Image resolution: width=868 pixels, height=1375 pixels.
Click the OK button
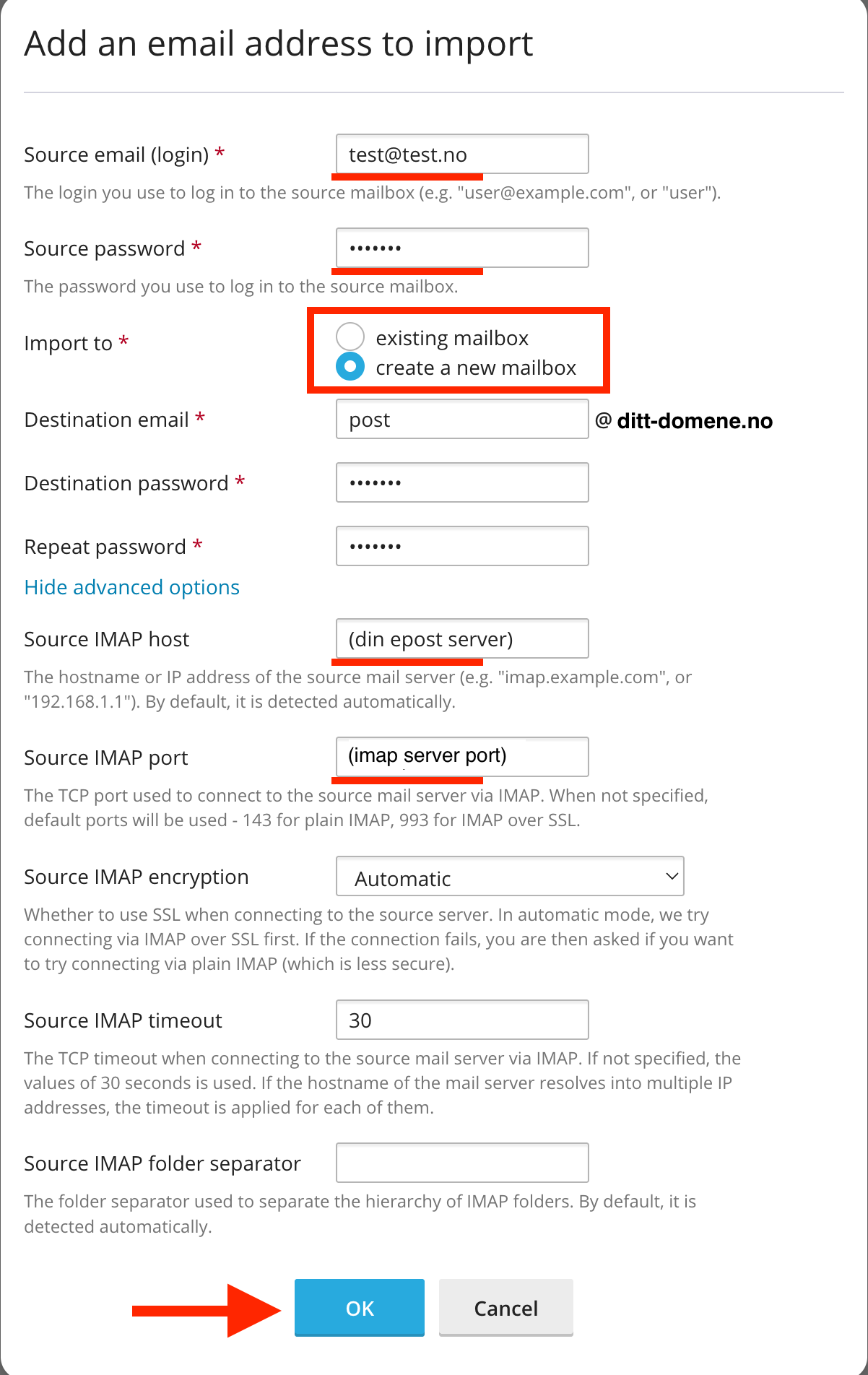pos(359,1307)
